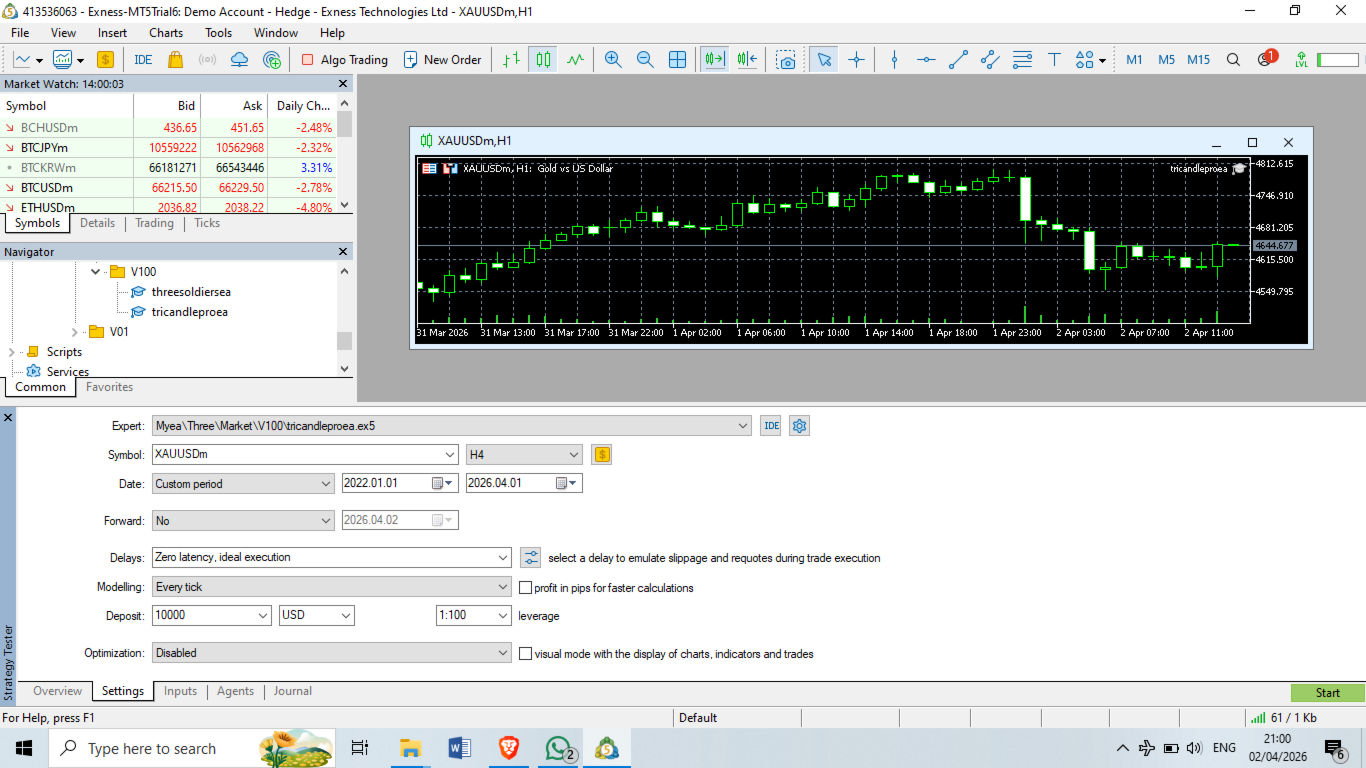Image resolution: width=1366 pixels, height=768 pixels.
Task: Open the H4 timeframe dropdown
Action: click(524, 455)
